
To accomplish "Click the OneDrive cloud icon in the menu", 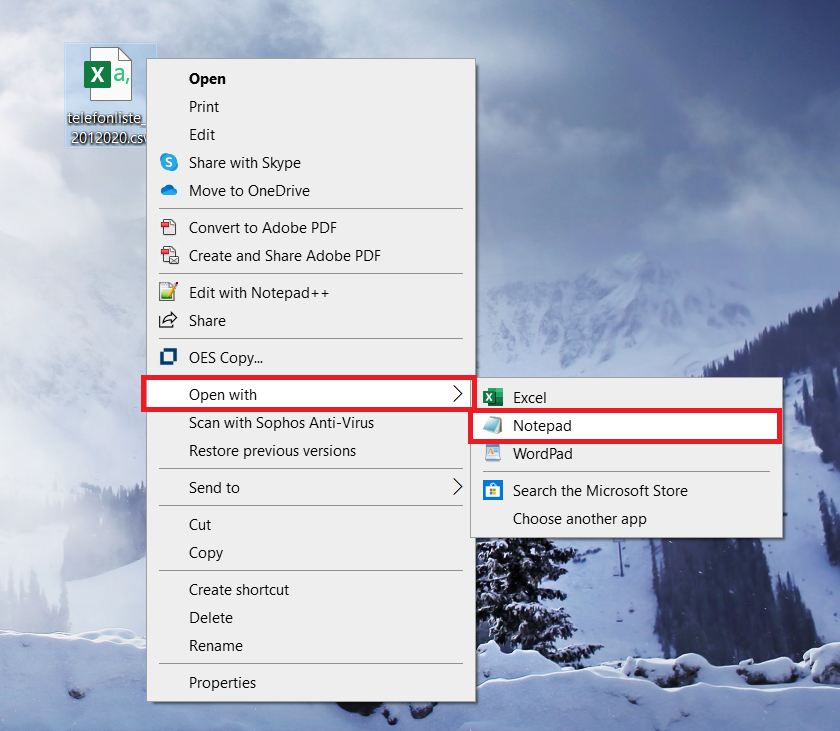I will coord(169,190).
